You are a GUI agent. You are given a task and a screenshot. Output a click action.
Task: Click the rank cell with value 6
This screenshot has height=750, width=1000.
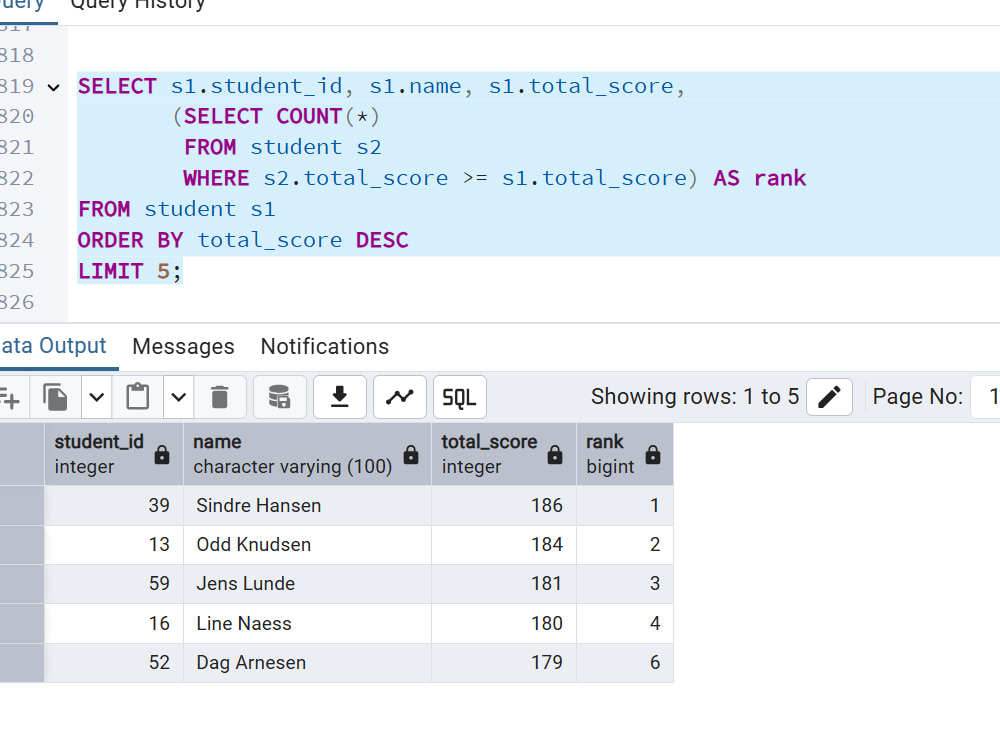[x=625, y=663]
